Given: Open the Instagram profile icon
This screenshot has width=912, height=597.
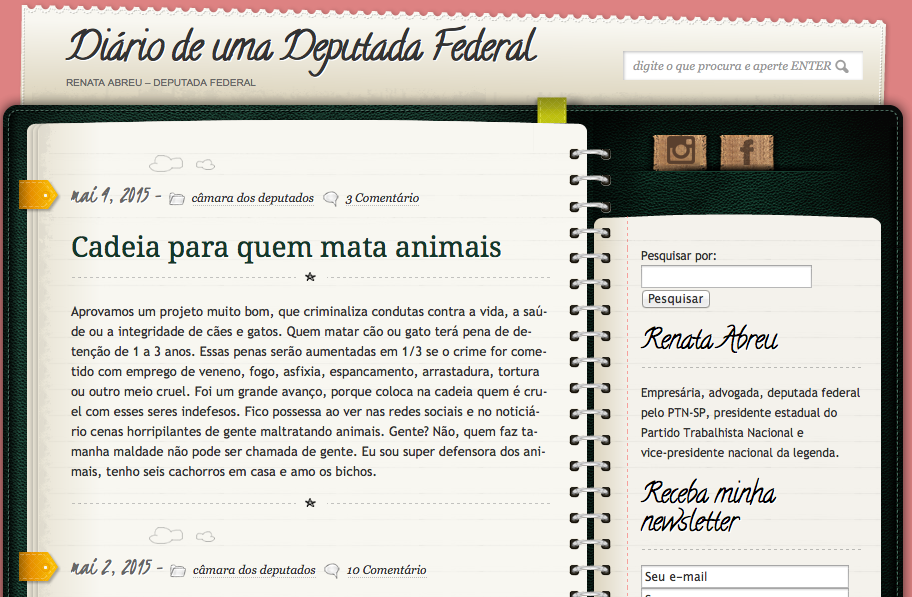Looking at the screenshot, I should point(680,152).
